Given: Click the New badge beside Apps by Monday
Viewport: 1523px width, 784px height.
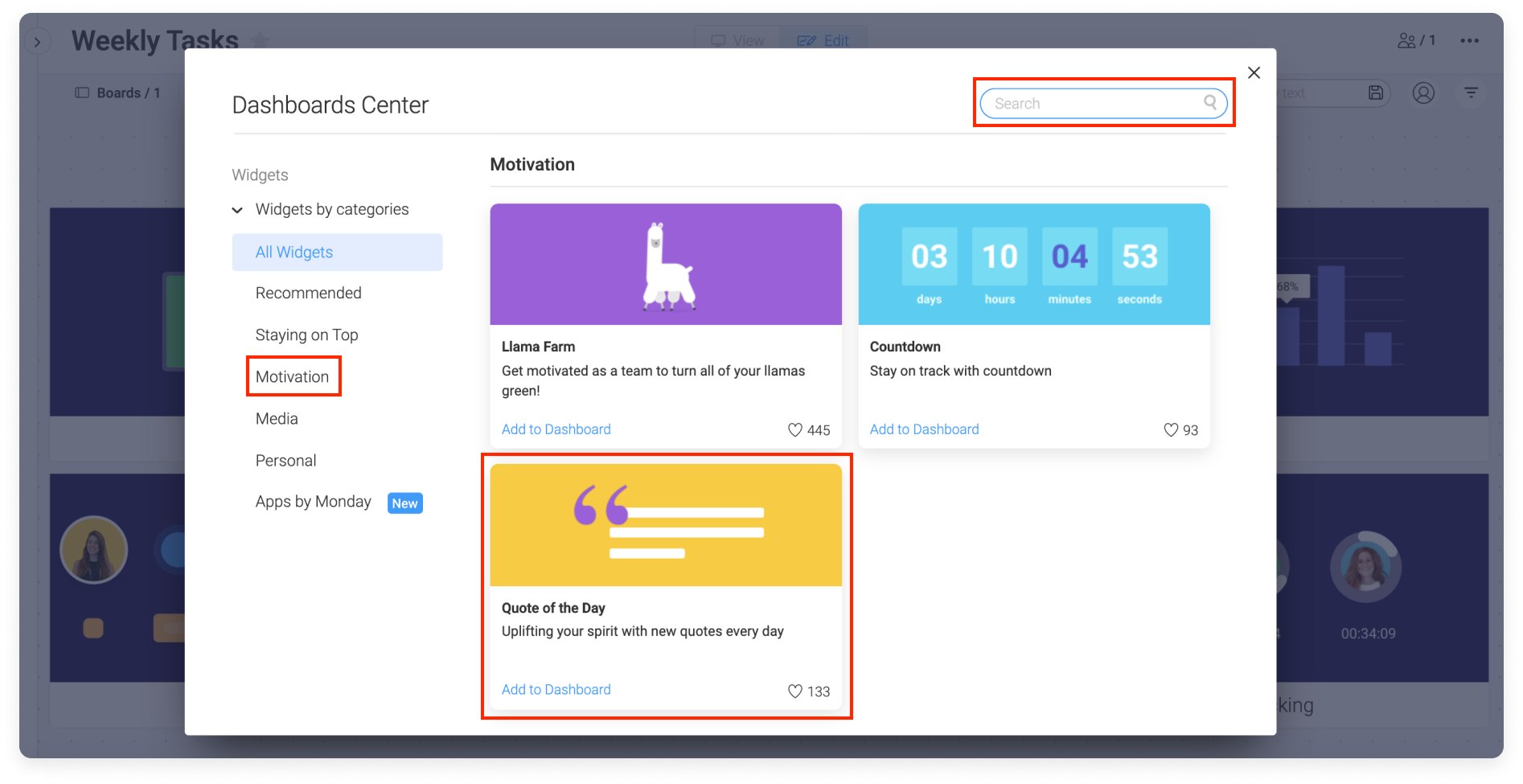Looking at the screenshot, I should pos(405,503).
